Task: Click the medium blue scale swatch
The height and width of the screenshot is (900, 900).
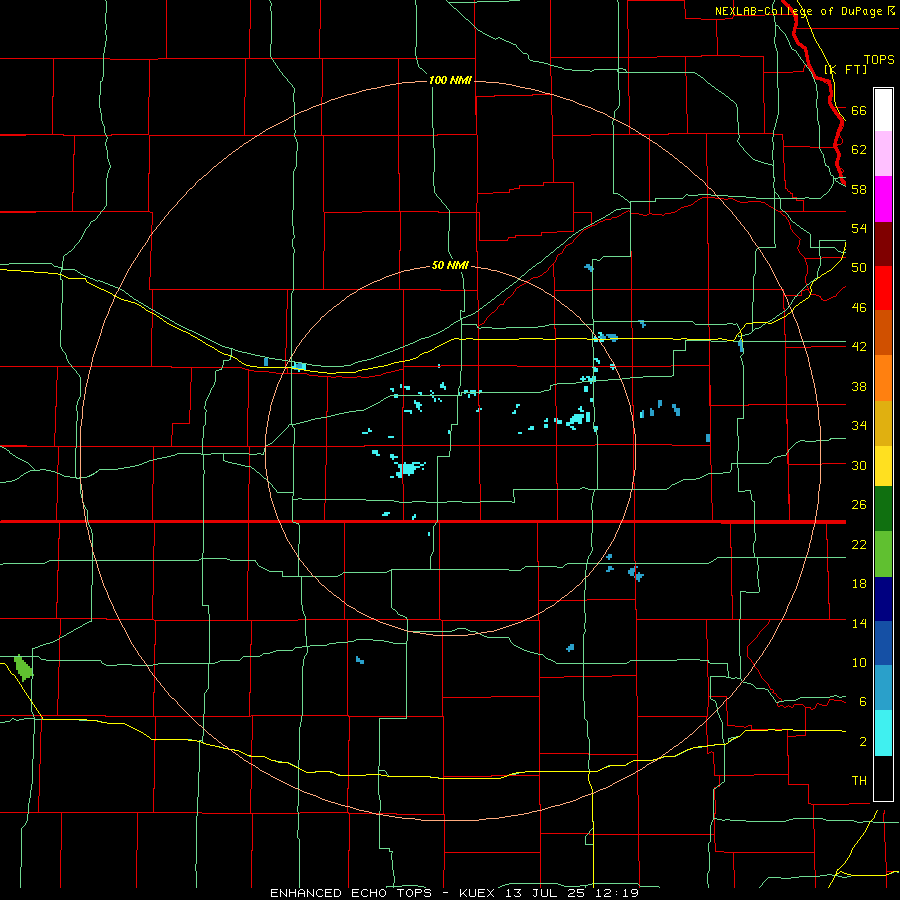Action: coord(883,643)
